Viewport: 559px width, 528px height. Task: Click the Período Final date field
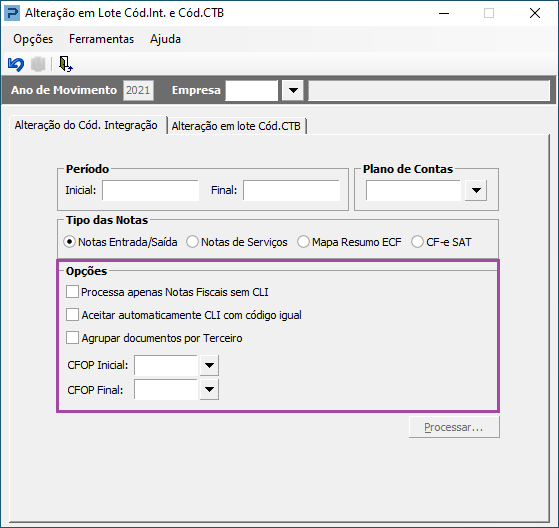point(291,190)
